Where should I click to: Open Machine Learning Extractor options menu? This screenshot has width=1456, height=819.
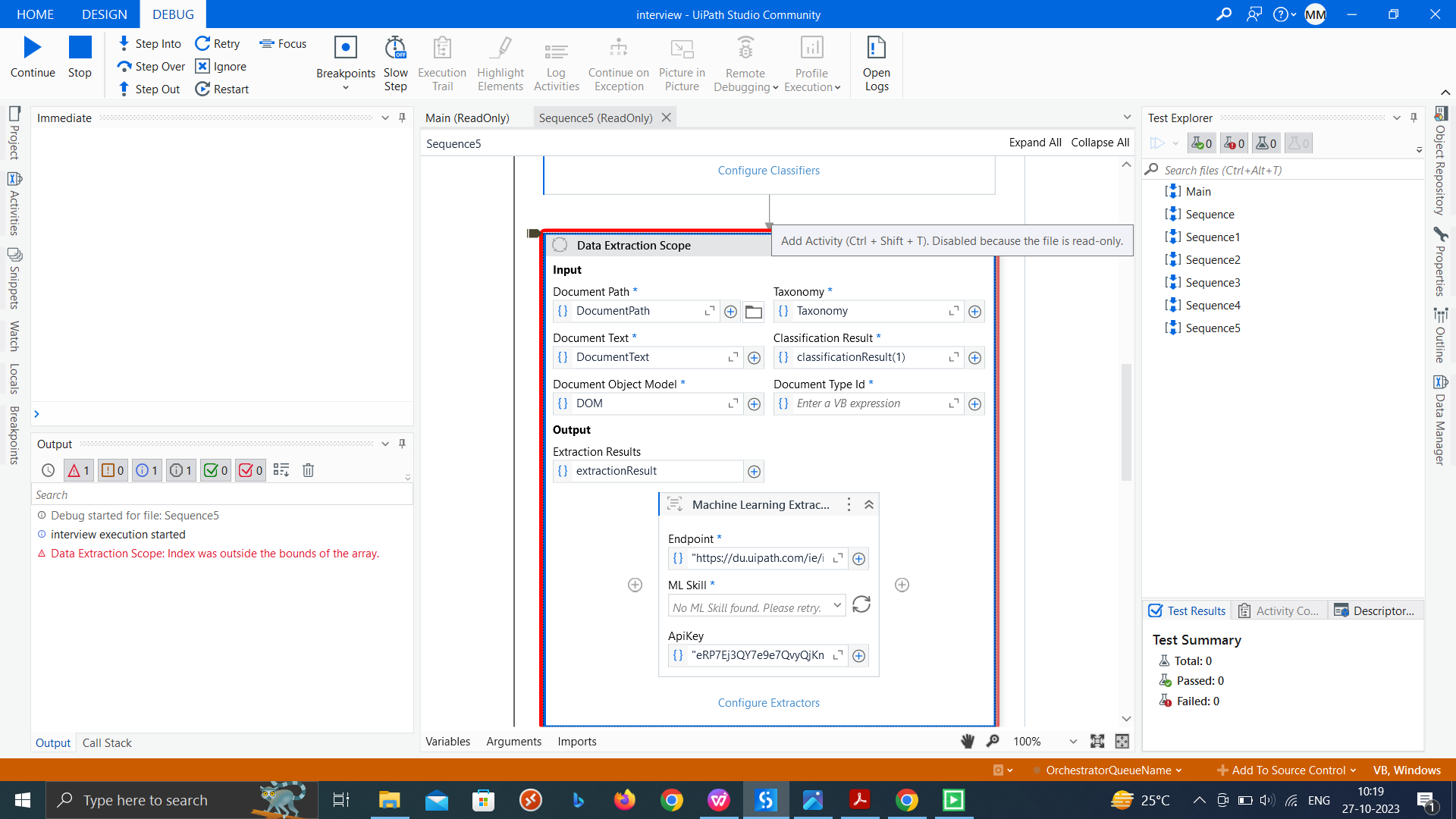click(849, 505)
